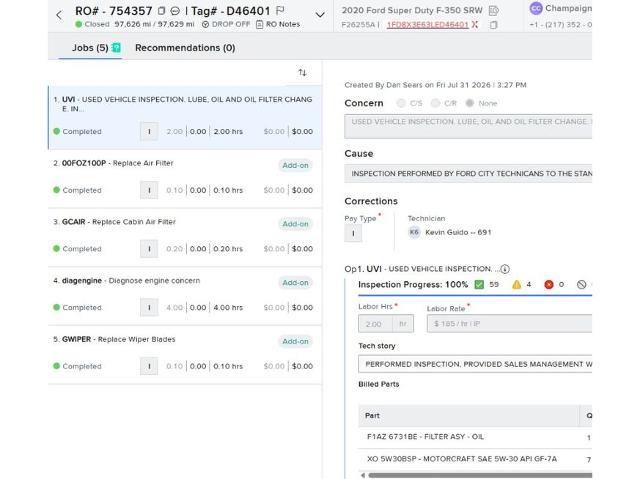
Task: Click the Inspection Progress blue bar
Action: pos(475,295)
